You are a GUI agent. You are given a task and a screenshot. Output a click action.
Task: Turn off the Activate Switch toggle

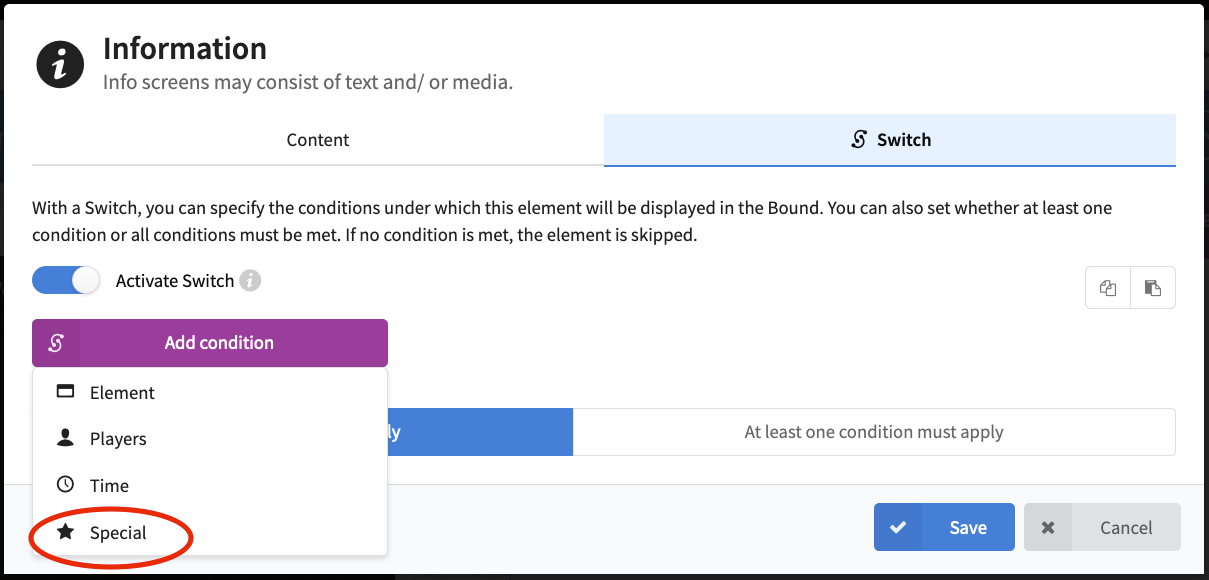(66, 281)
